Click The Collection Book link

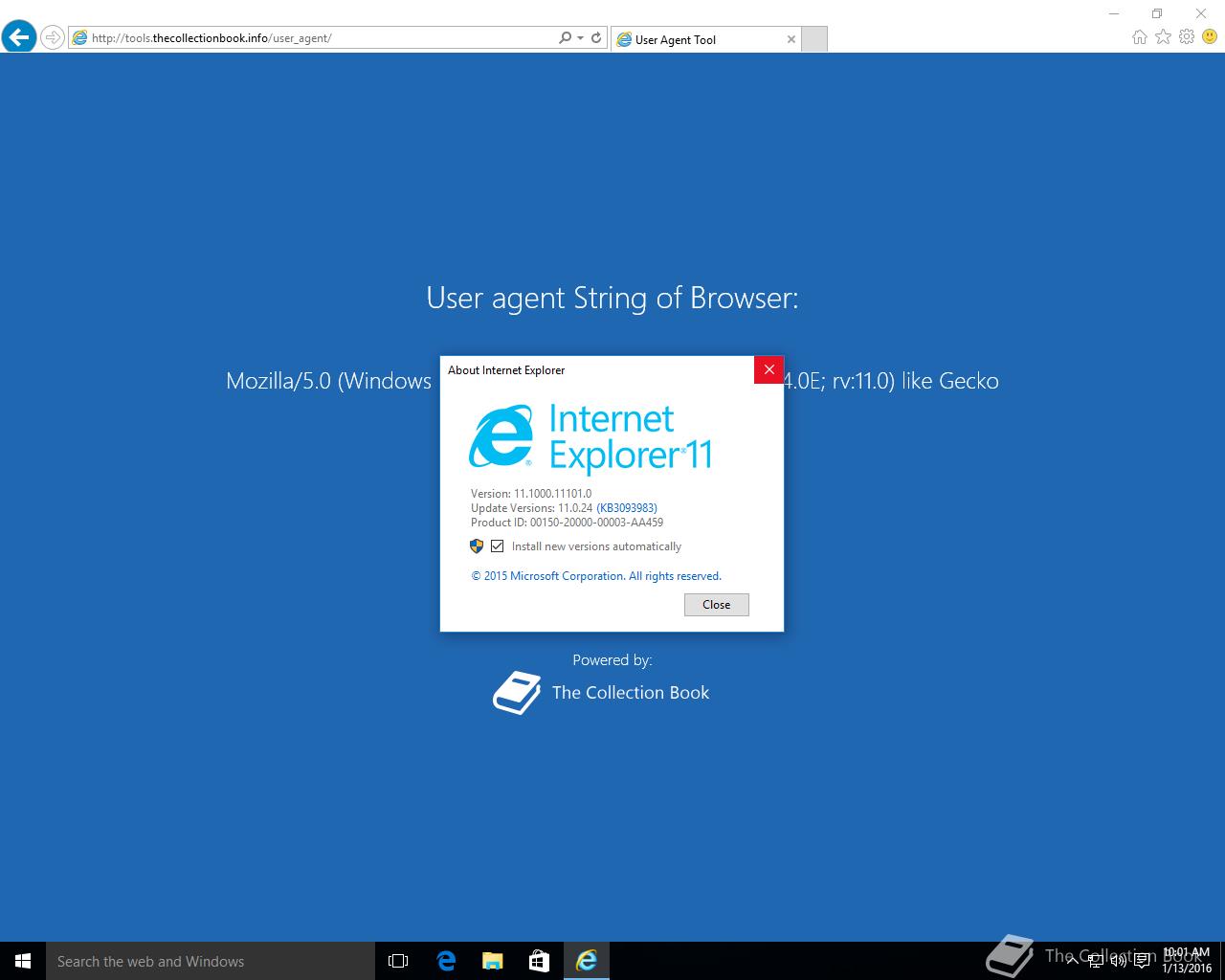[631, 693]
